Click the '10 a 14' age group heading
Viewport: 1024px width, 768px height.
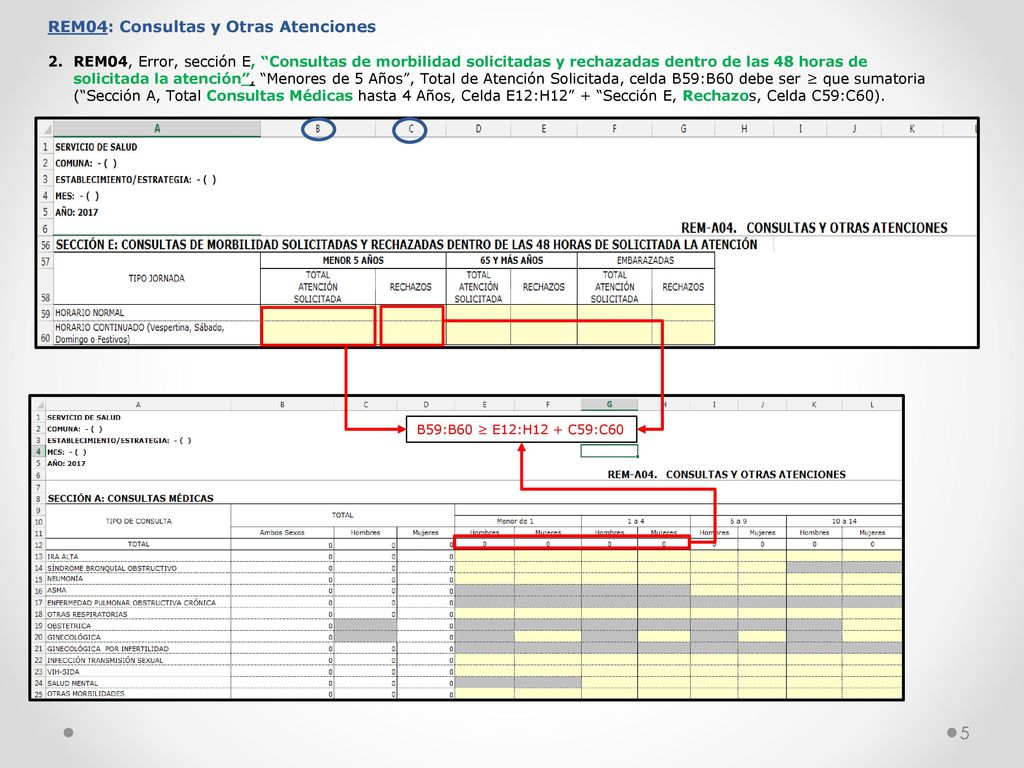coord(844,521)
